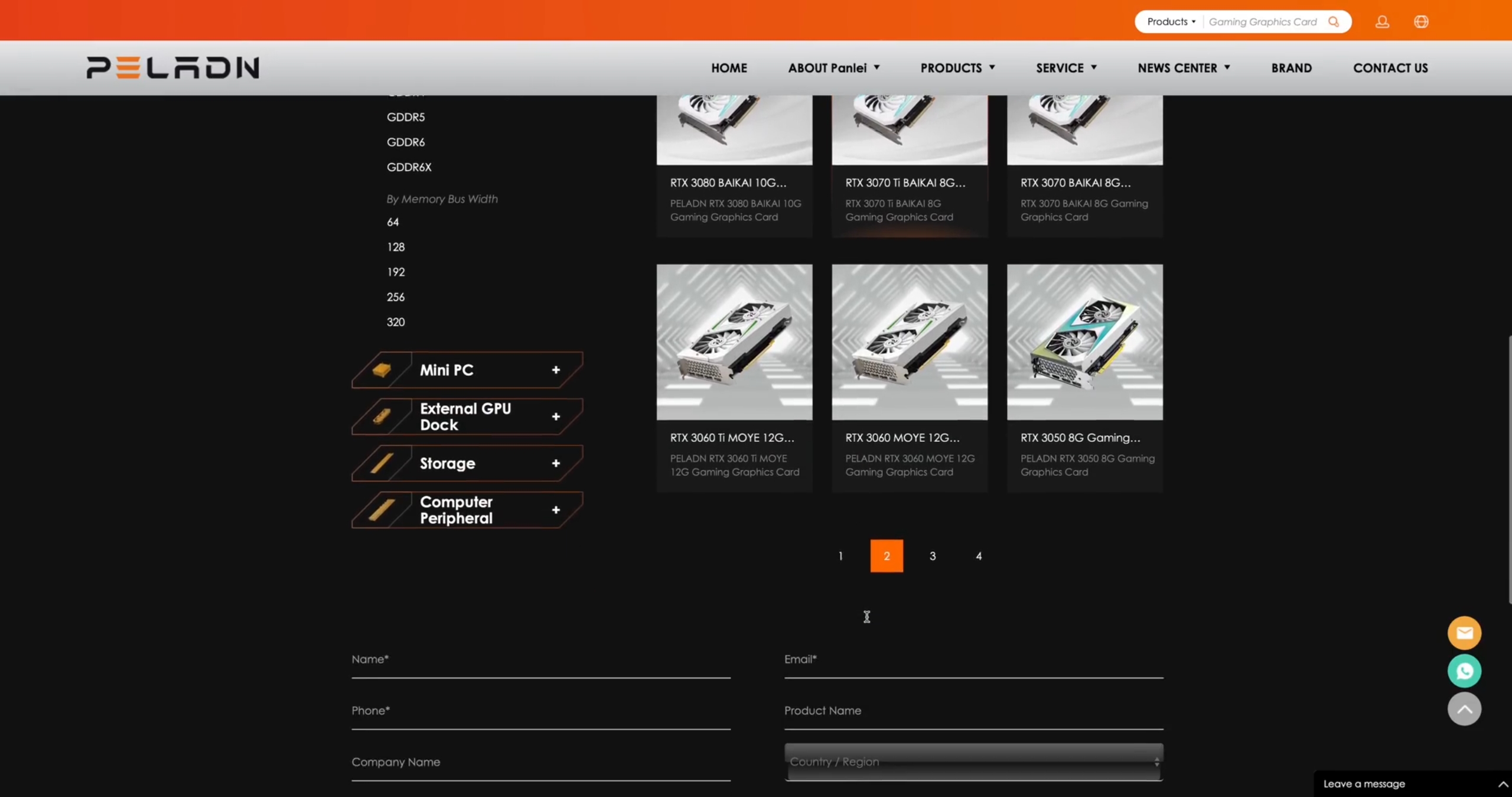Expand the Computer Peripheral category

pyautogui.click(x=555, y=510)
